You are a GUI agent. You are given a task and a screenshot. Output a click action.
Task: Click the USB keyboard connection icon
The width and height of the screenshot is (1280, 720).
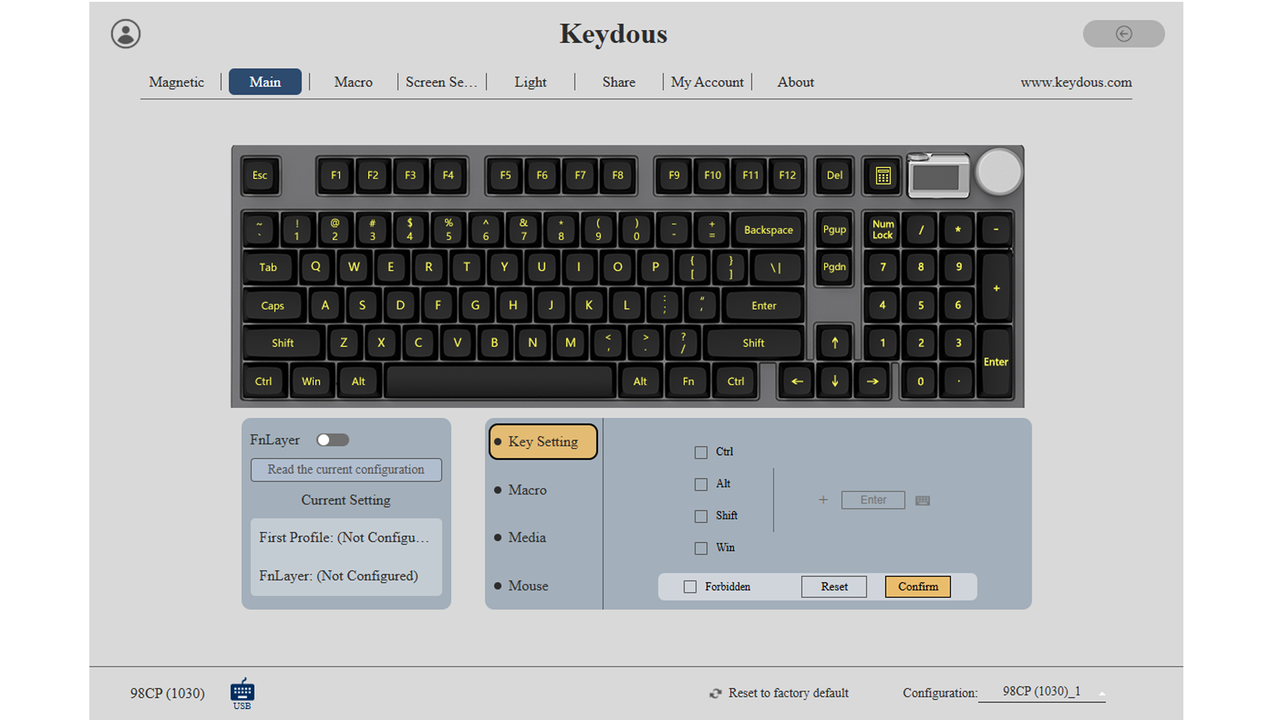click(x=242, y=693)
